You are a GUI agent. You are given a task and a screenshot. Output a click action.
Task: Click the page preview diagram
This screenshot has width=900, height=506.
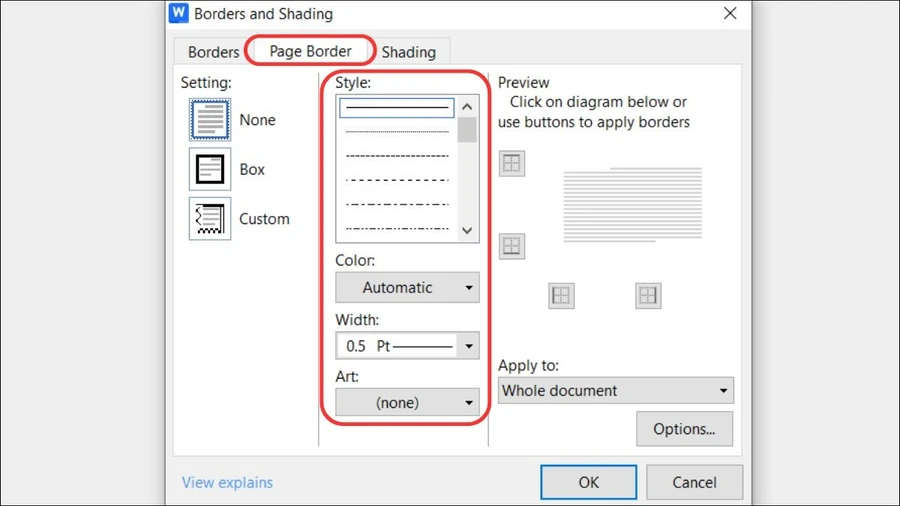(633, 205)
